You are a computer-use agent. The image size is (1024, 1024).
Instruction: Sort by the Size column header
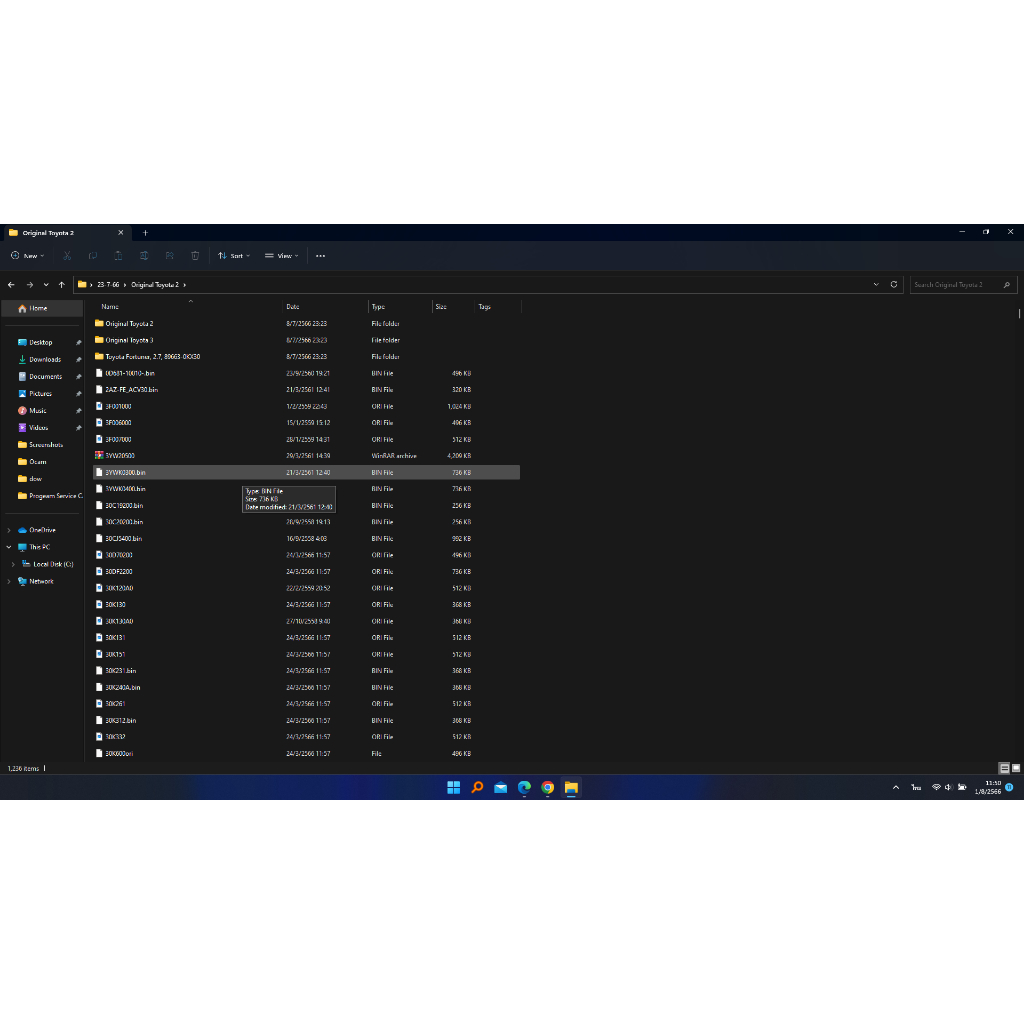tap(441, 306)
